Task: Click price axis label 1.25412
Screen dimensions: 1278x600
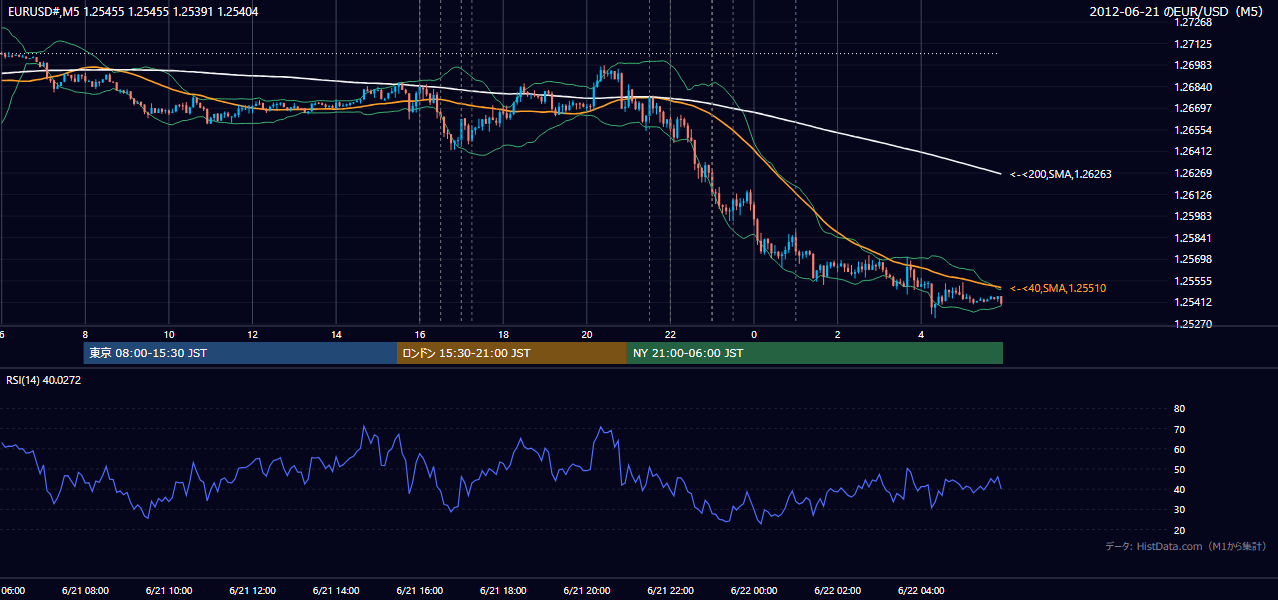Action: point(1194,302)
